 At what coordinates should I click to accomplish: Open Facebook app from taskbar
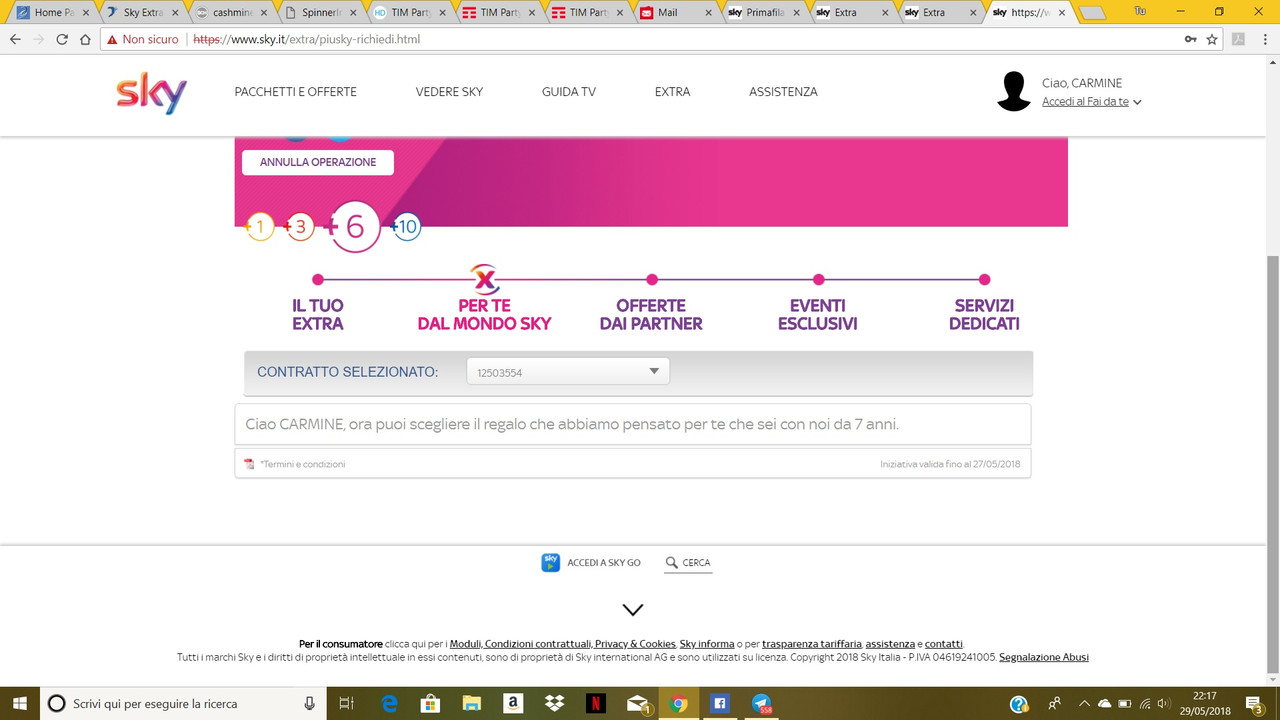(719, 703)
